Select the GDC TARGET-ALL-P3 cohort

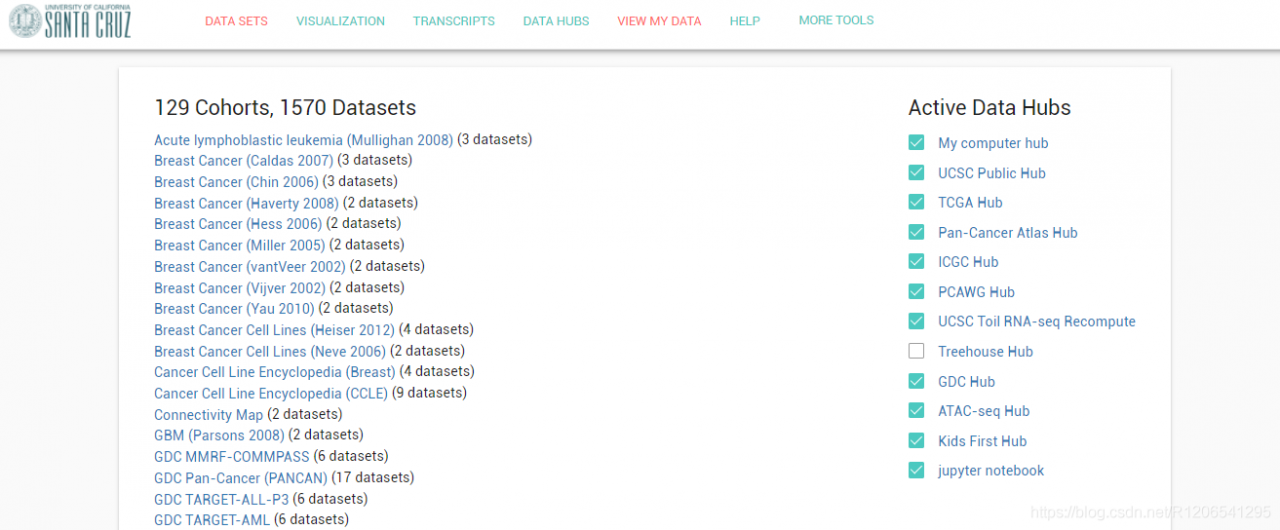pos(221,499)
